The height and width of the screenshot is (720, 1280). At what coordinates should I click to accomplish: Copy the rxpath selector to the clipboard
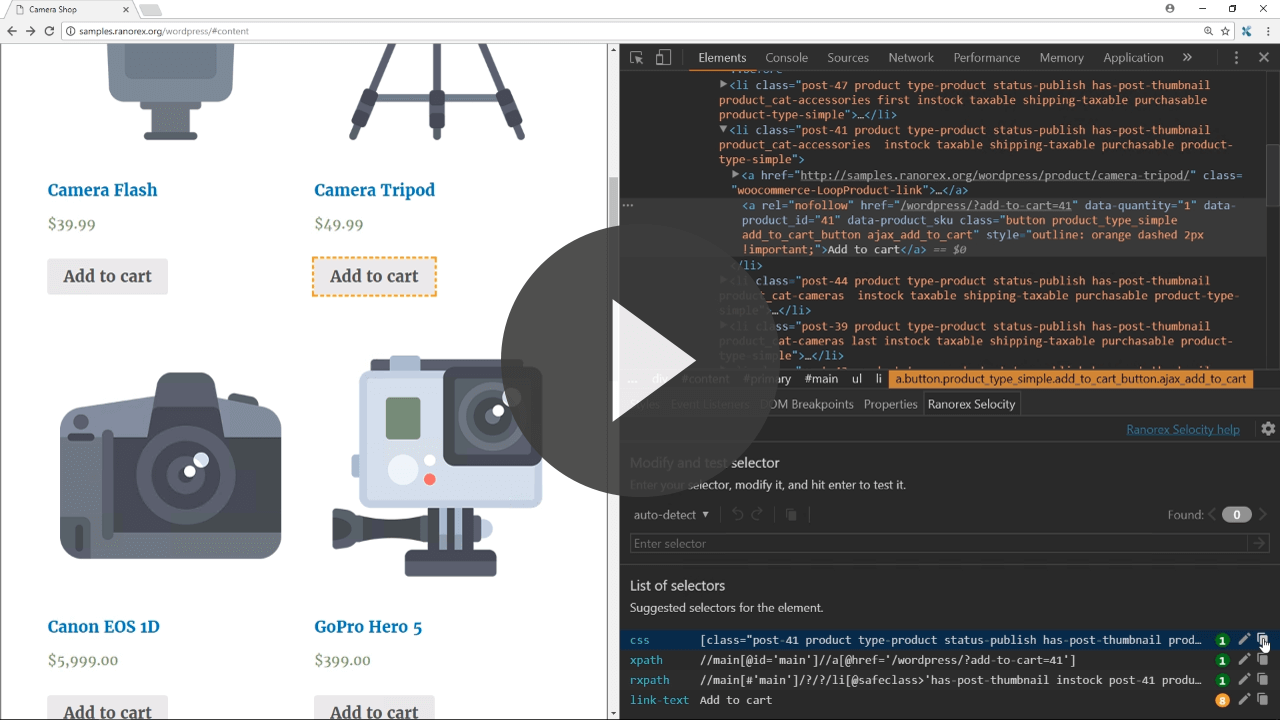1262,680
